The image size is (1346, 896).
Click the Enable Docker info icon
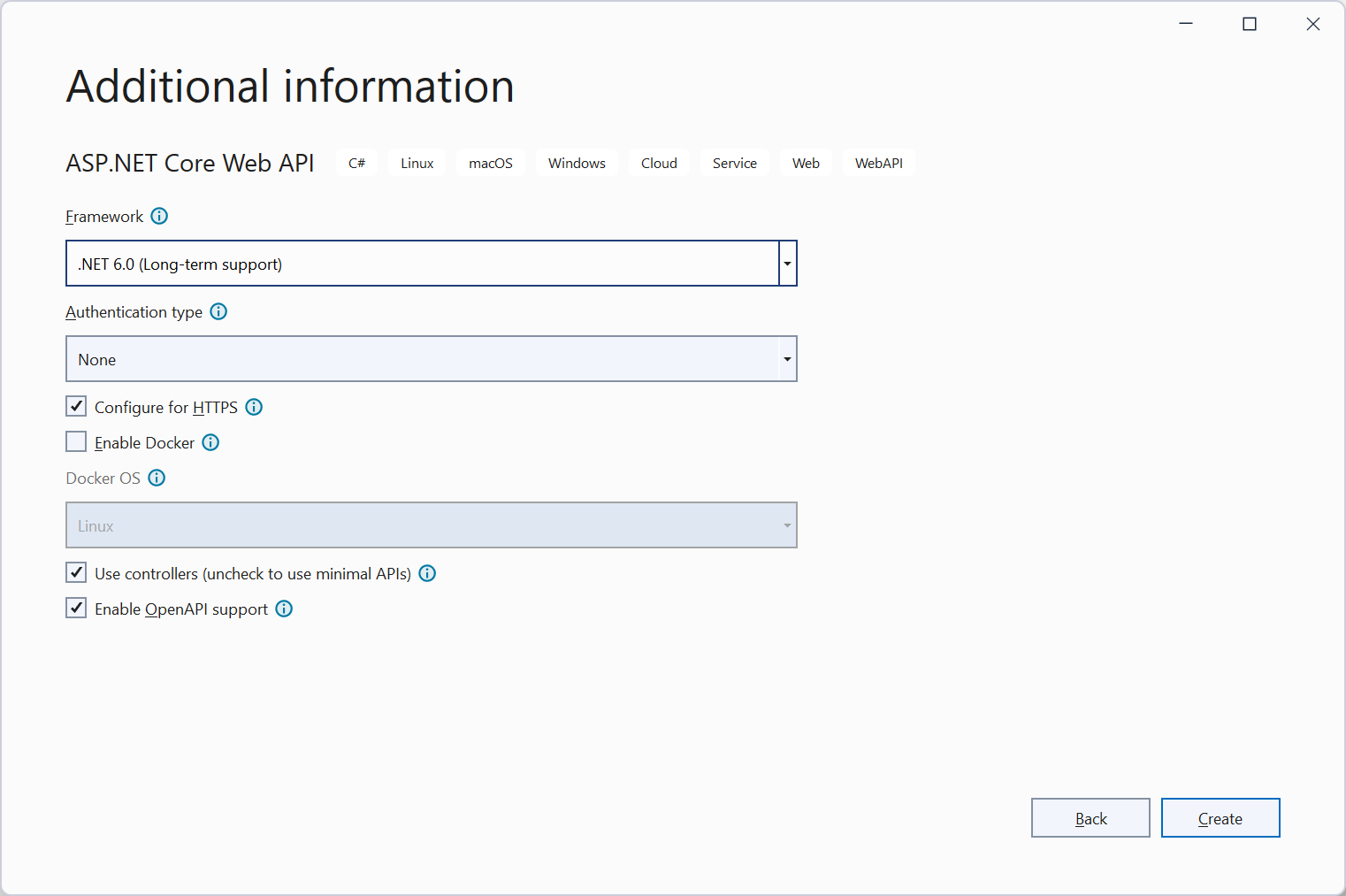[210, 442]
